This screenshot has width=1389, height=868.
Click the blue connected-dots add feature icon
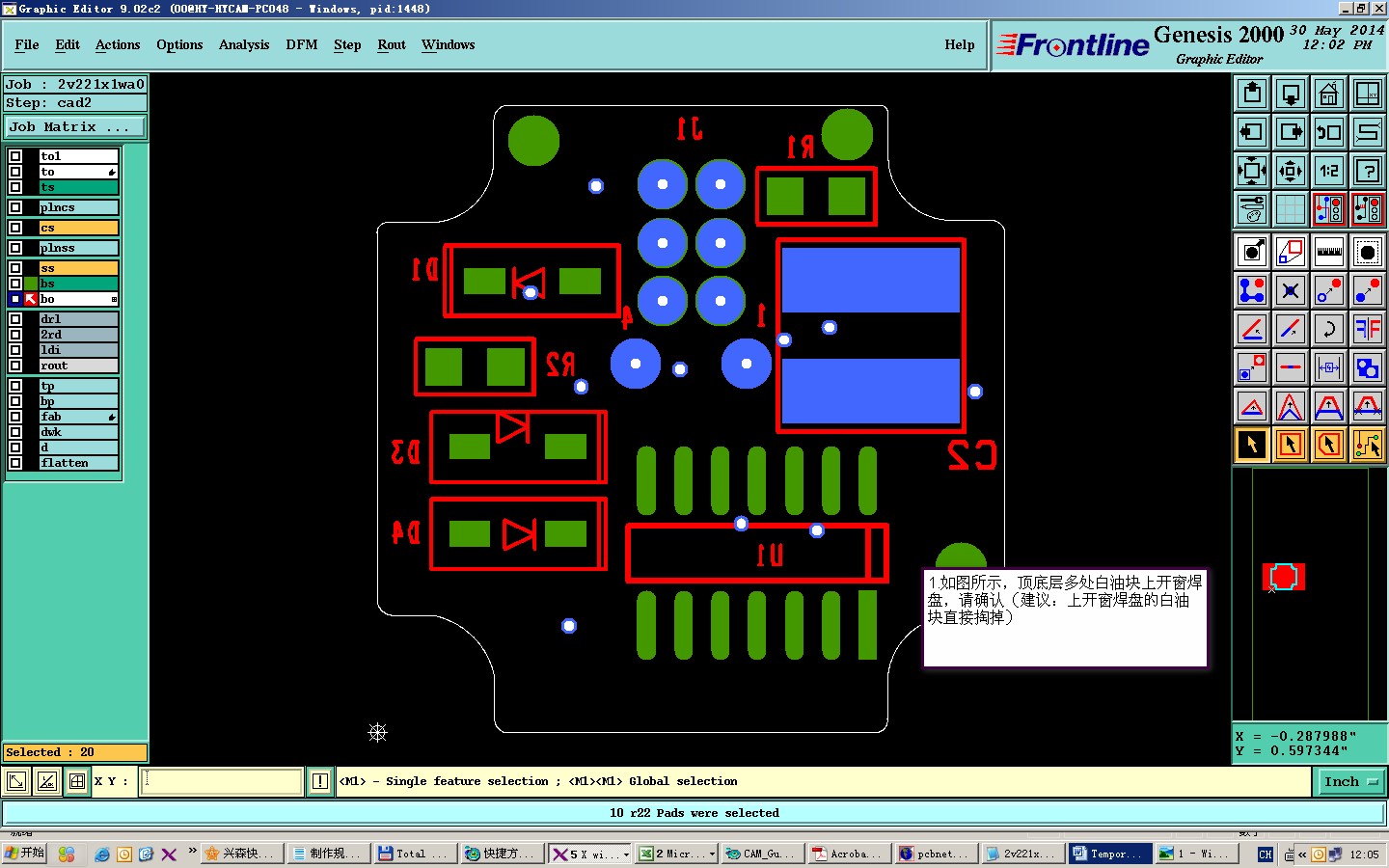tap(1252, 289)
